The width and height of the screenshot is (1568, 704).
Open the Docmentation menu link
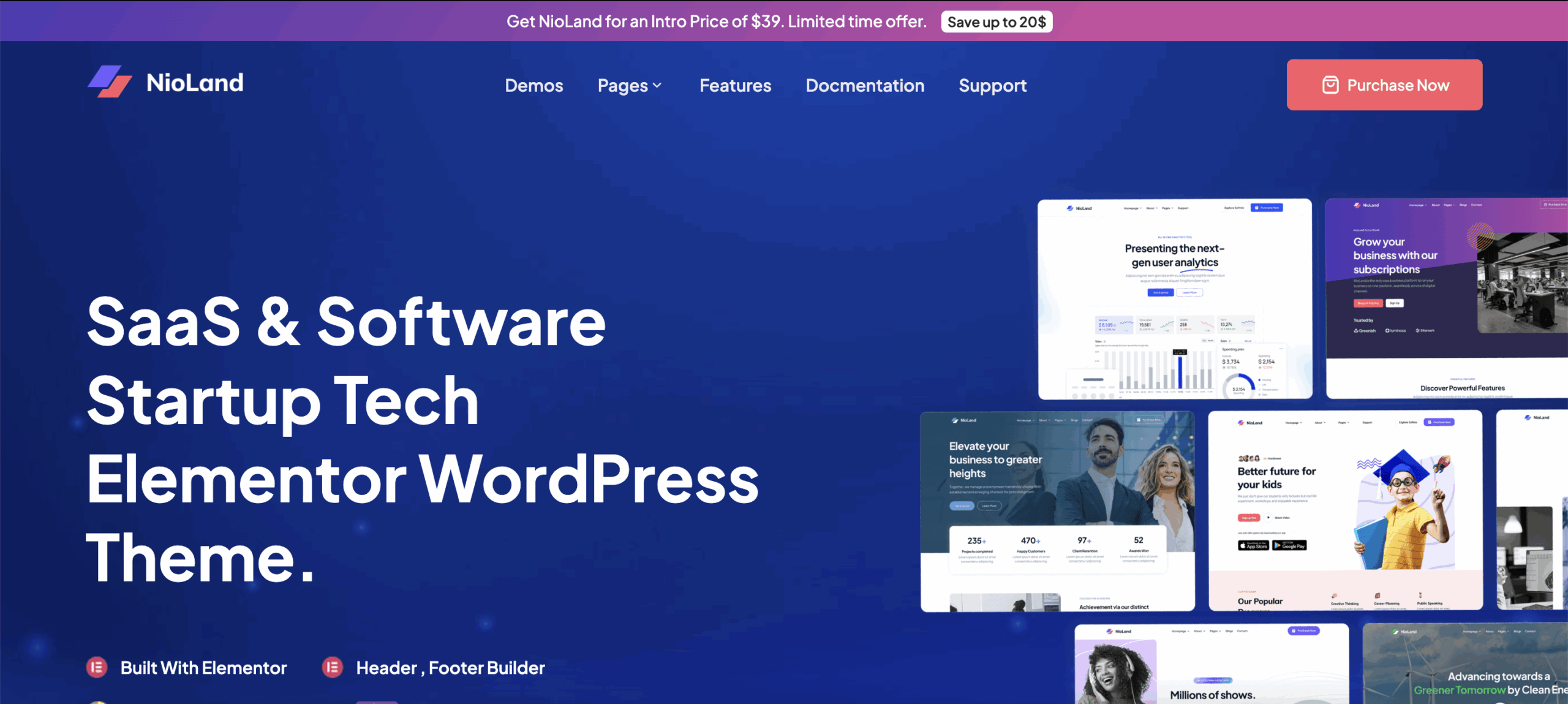pos(864,85)
